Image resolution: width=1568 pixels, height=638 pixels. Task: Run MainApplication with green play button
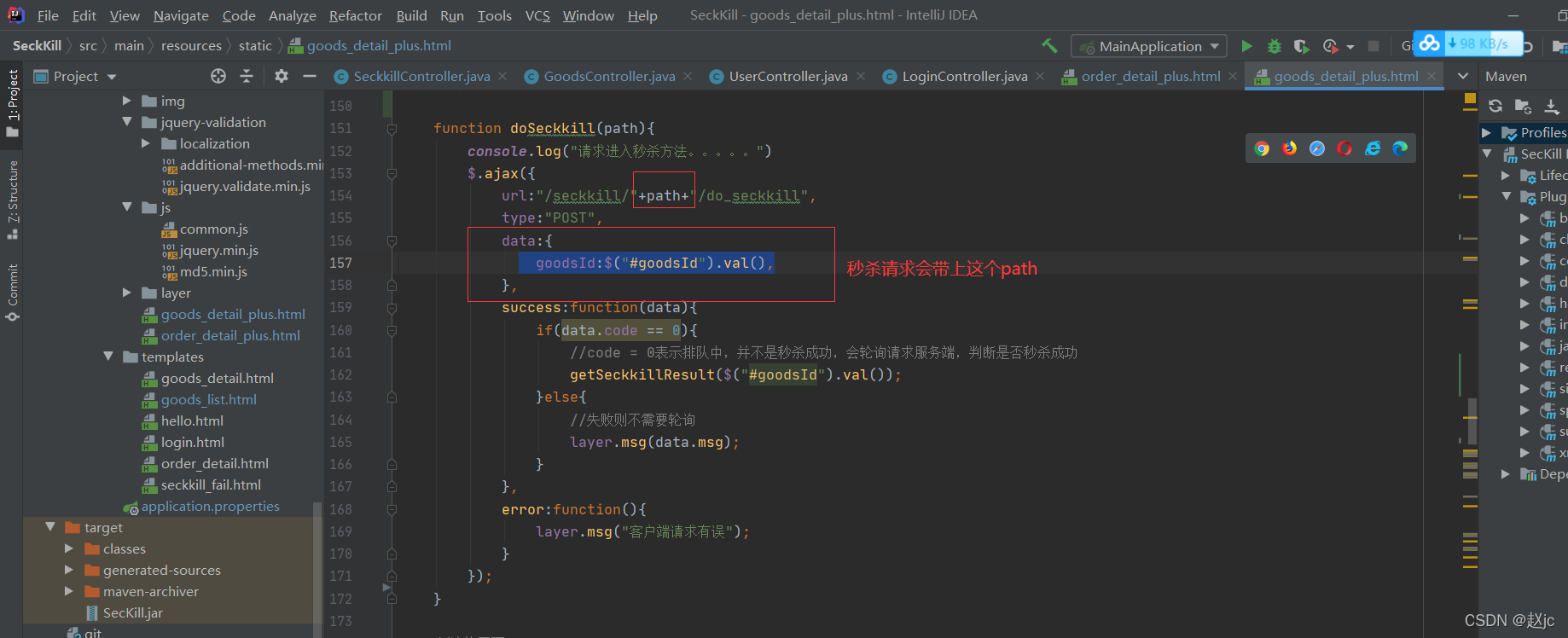[x=1247, y=46]
